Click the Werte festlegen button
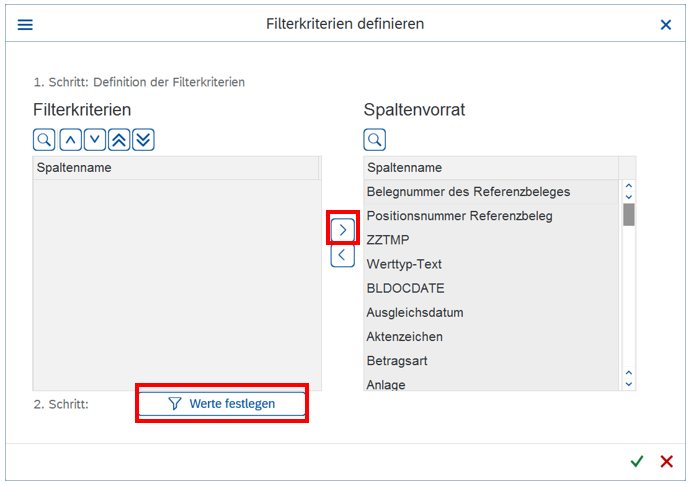This screenshot has width=689, height=484. [222, 403]
